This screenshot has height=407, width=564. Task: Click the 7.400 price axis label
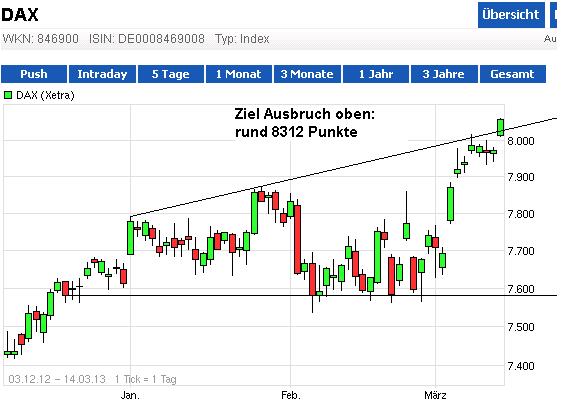coord(521,366)
